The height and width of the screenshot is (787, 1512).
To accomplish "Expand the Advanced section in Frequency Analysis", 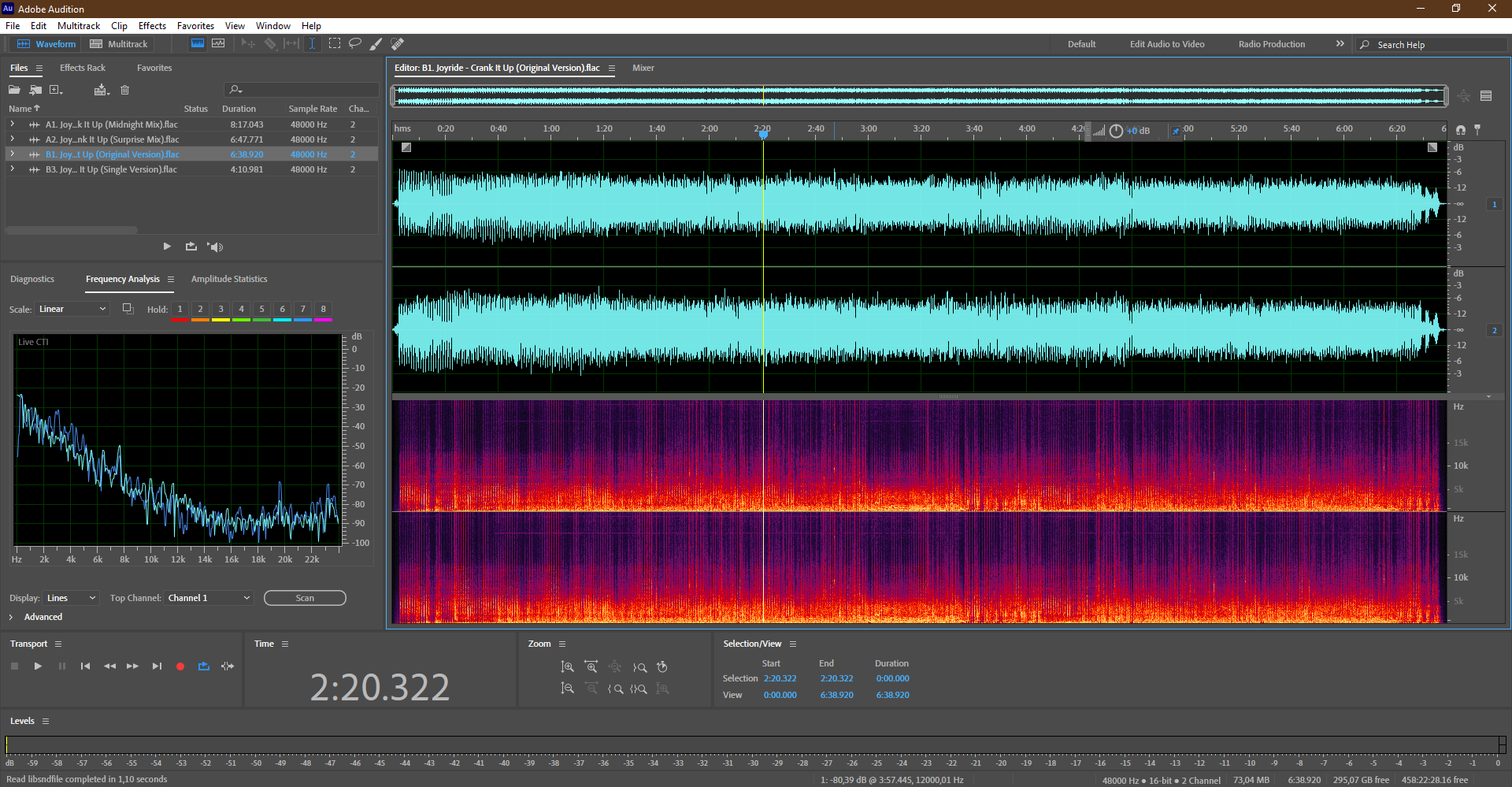I will [x=11, y=617].
